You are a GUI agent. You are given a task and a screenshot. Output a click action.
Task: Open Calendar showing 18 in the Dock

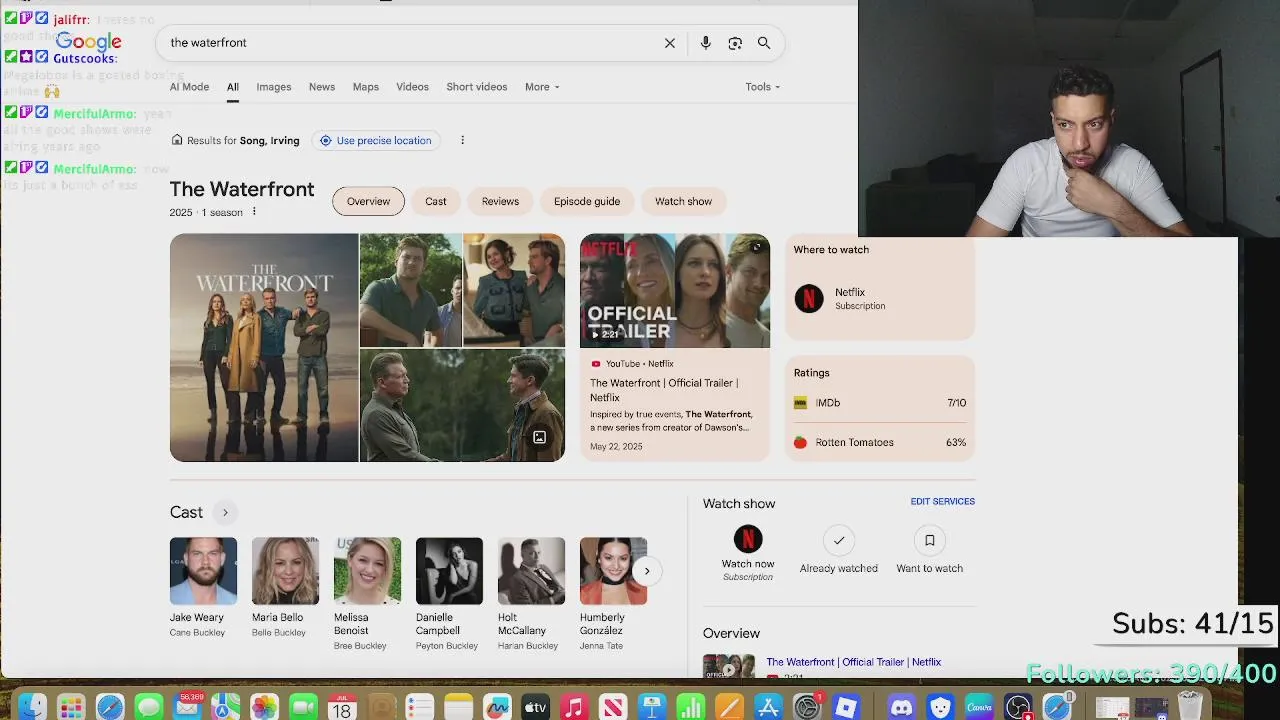(x=342, y=708)
